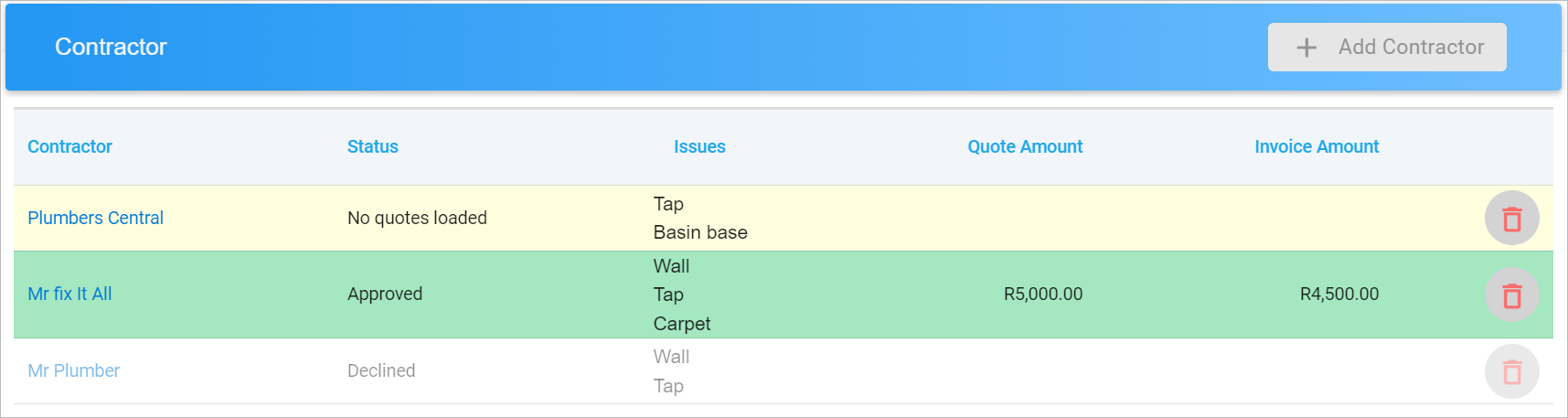Click the plus icon in Add Contractor
The height and width of the screenshot is (418, 1568).
click(x=1307, y=48)
